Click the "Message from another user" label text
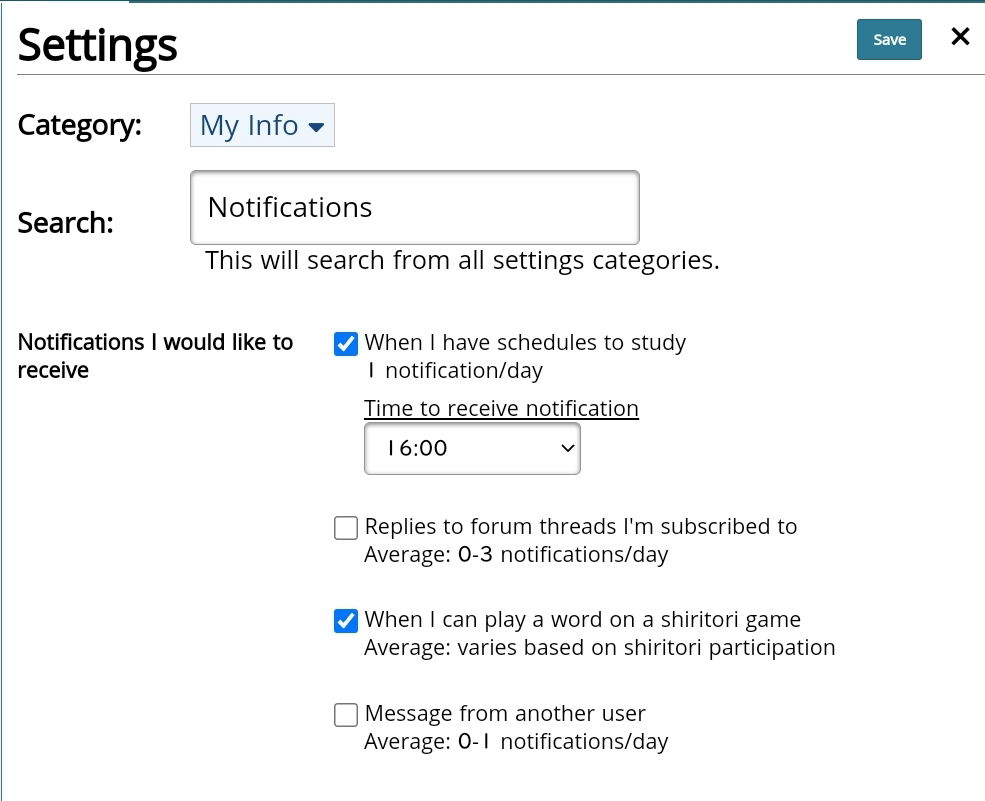Image resolution: width=985 pixels, height=801 pixels. (x=505, y=713)
